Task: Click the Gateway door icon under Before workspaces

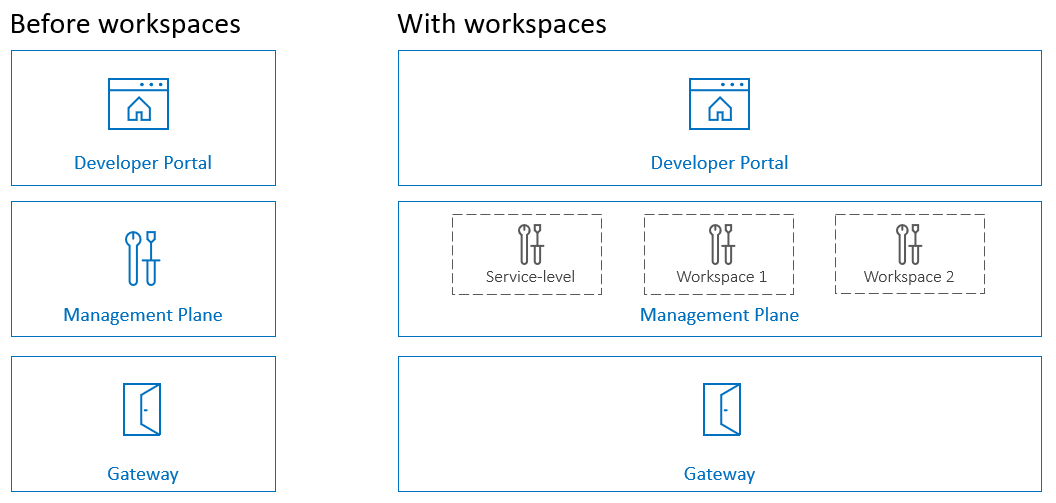Action: click(x=142, y=409)
